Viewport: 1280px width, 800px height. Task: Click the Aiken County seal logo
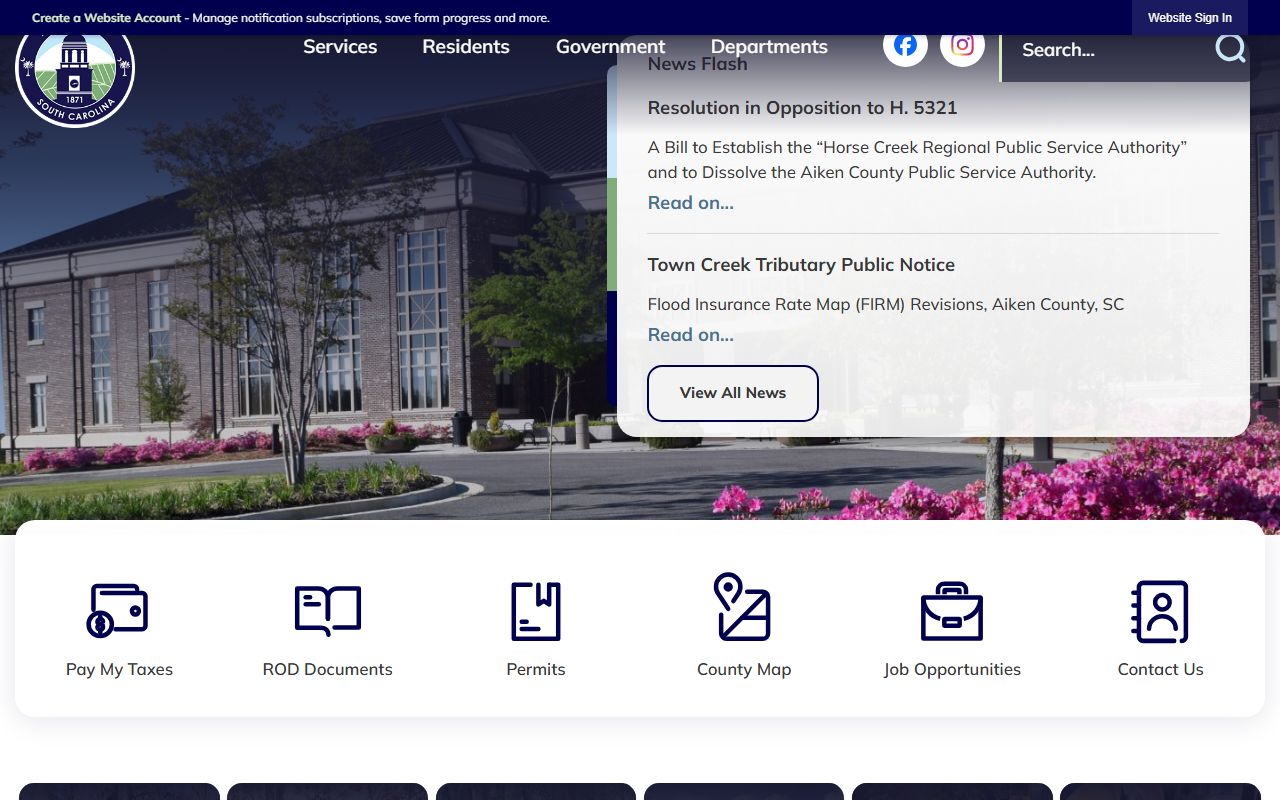(75, 80)
